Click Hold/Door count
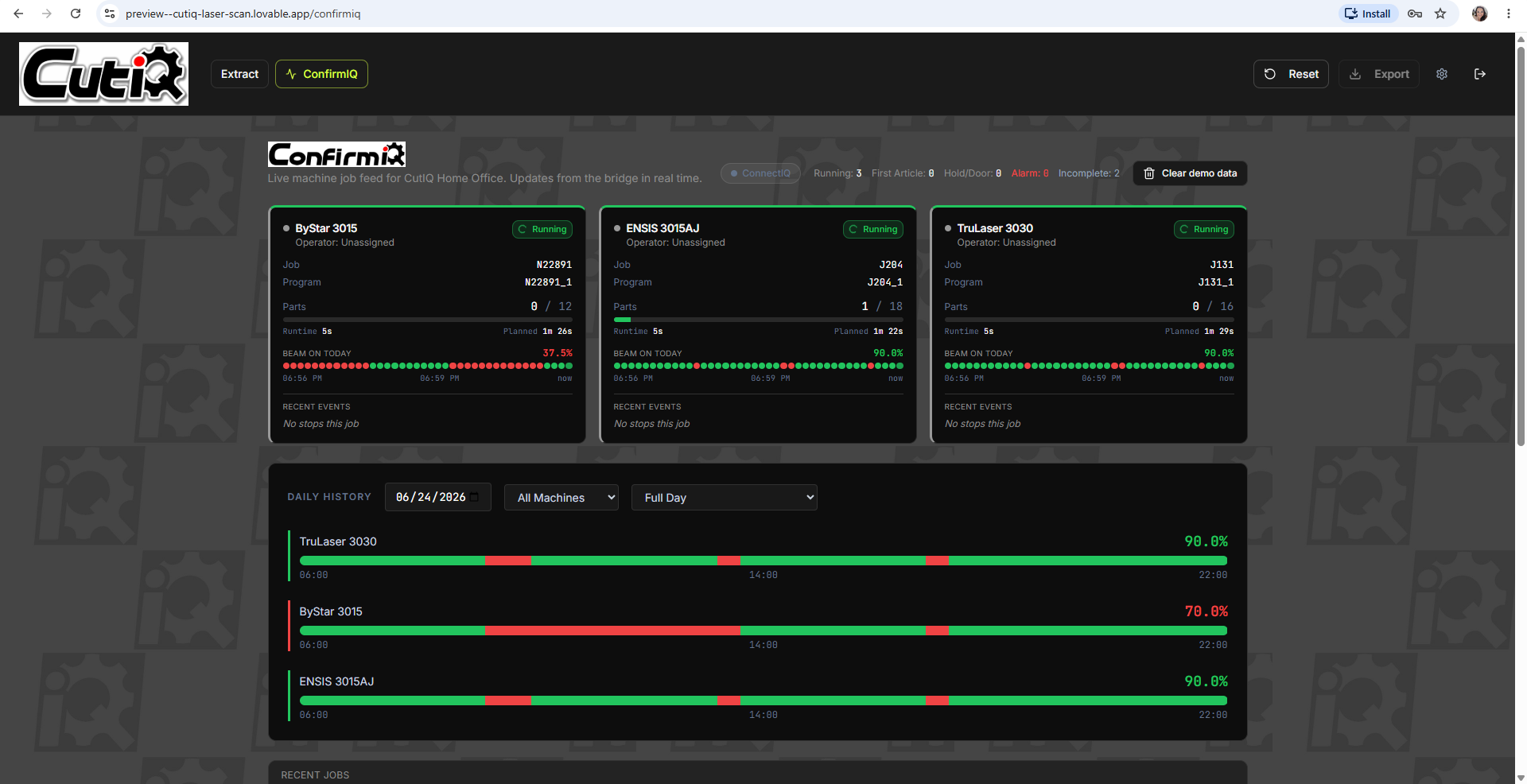 tap(973, 173)
